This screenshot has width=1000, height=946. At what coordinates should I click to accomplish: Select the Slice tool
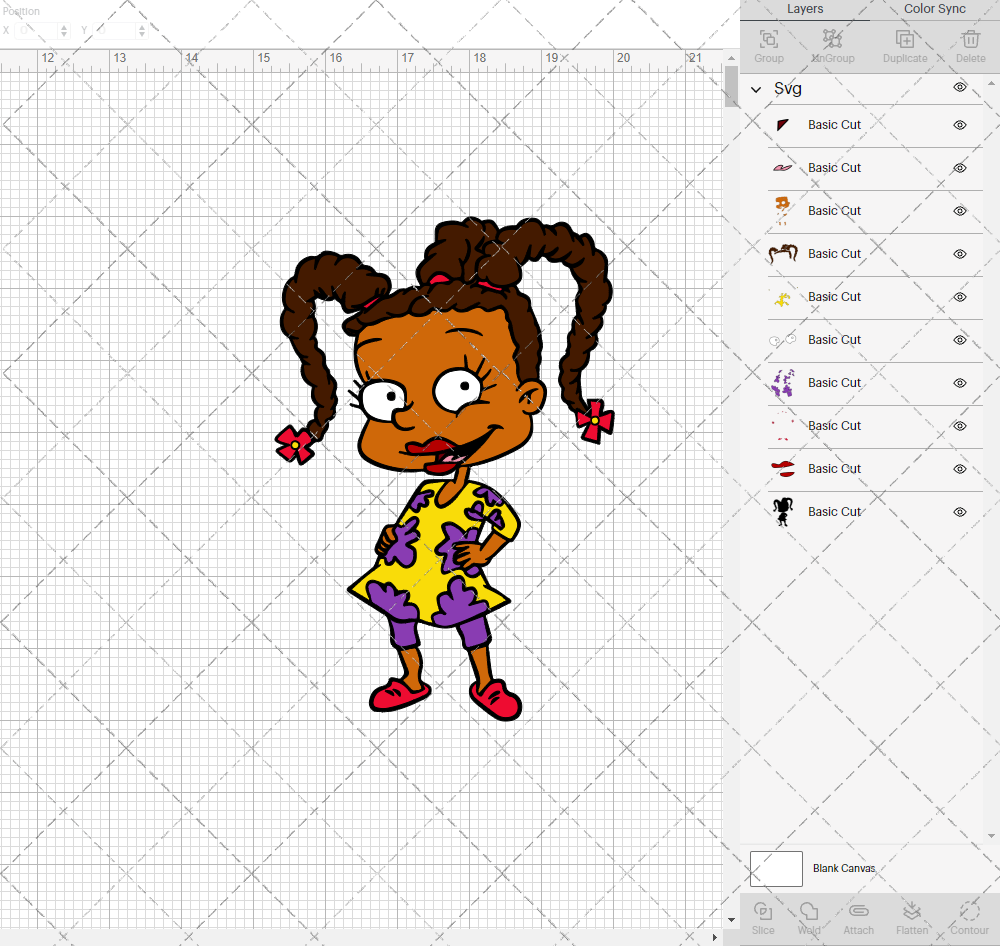click(763, 917)
